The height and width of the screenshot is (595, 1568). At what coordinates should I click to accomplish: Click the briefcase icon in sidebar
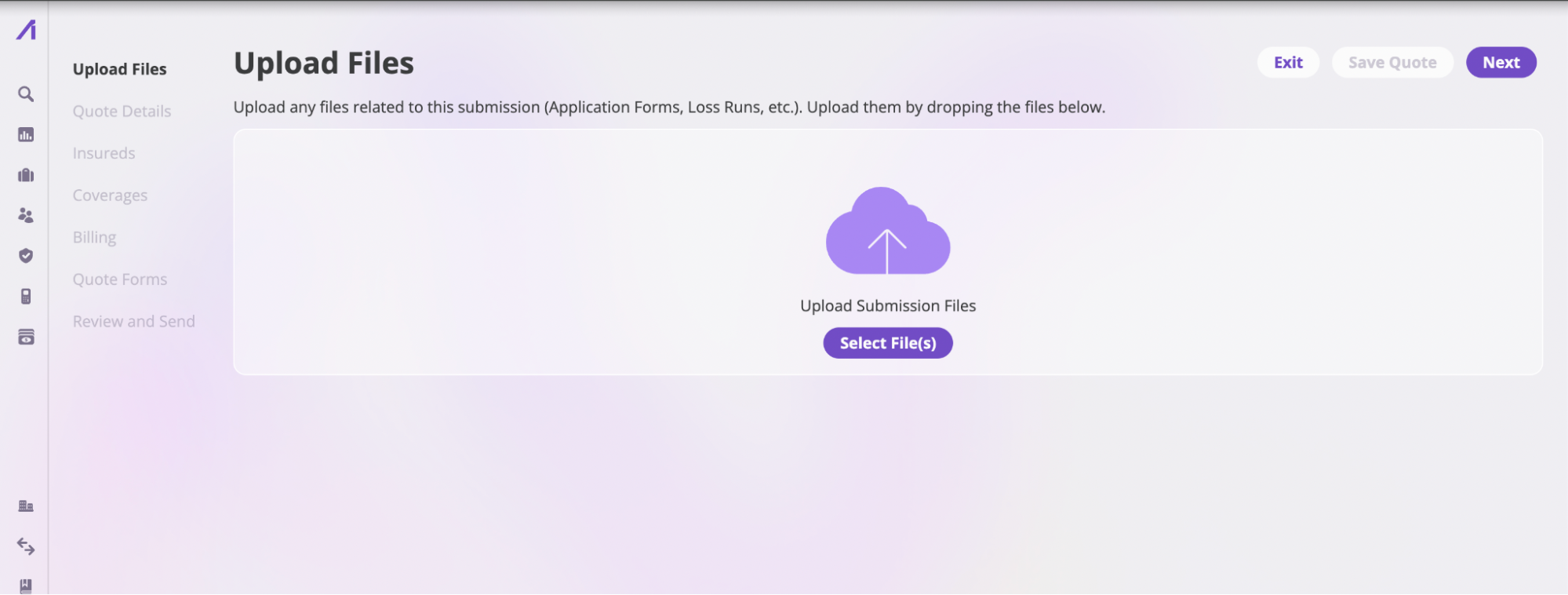click(x=26, y=175)
